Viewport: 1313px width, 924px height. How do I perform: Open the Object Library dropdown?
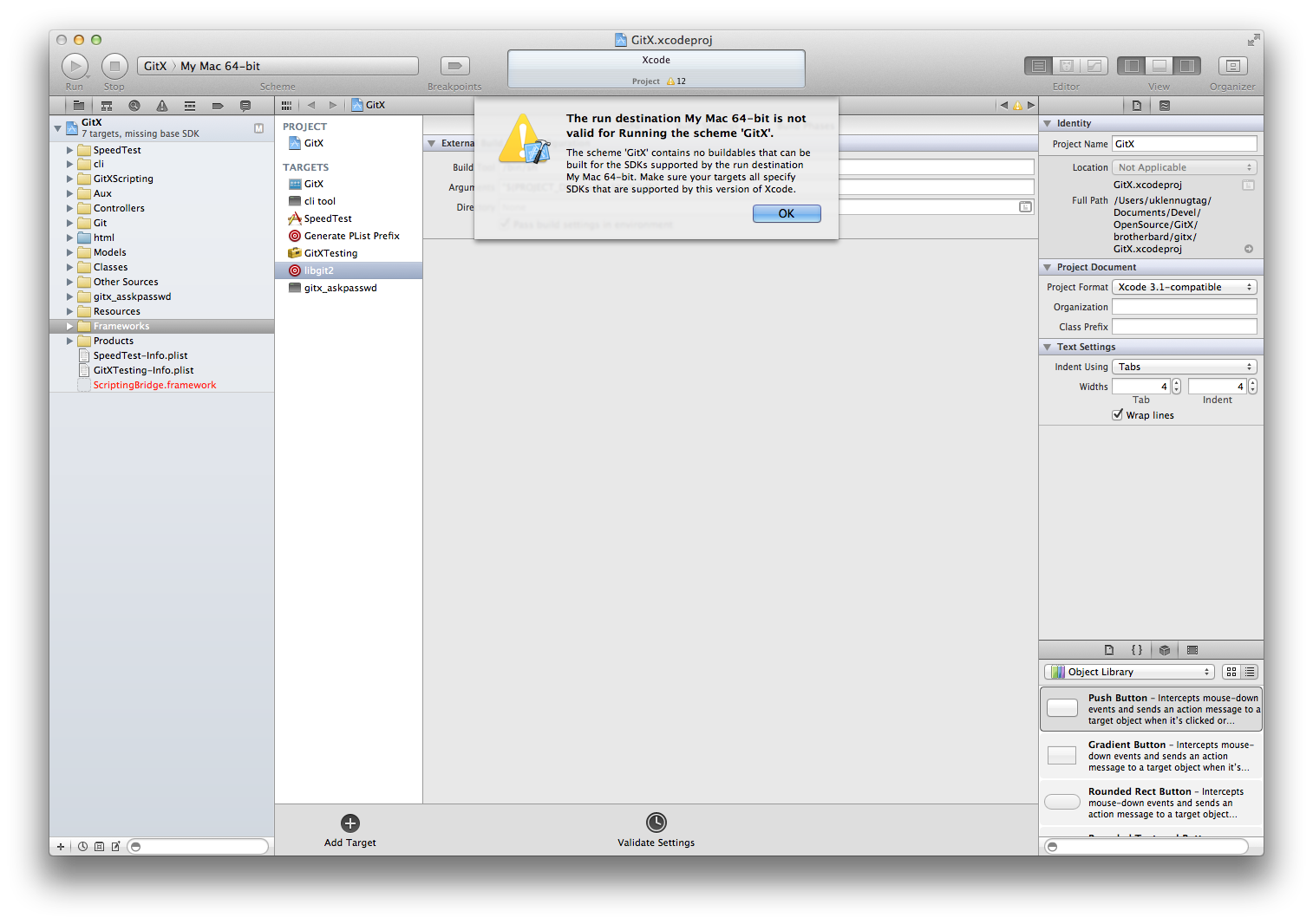(1130, 672)
